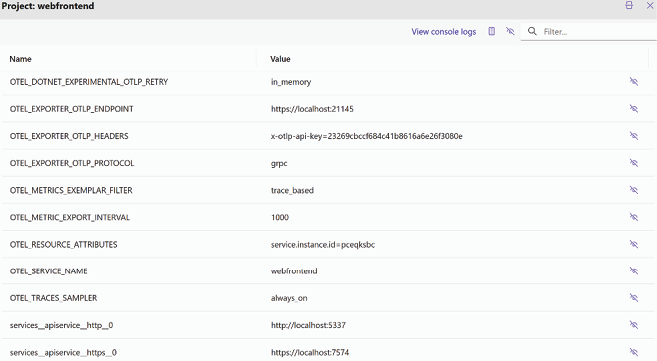This screenshot has width=657, height=361.
Task: Select the OTEL_TRACES_SAMPLER name cell
Action: pyautogui.click(x=53, y=298)
